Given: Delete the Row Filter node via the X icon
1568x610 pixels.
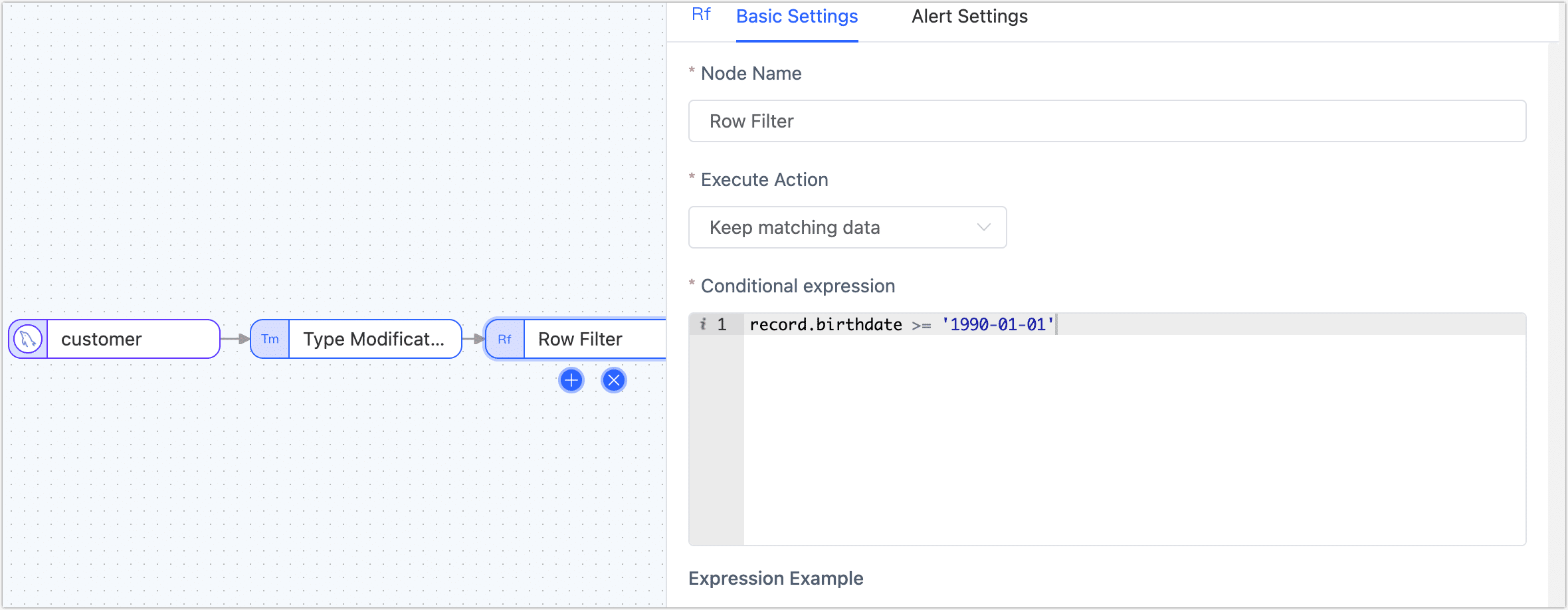Looking at the screenshot, I should [x=613, y=379].
